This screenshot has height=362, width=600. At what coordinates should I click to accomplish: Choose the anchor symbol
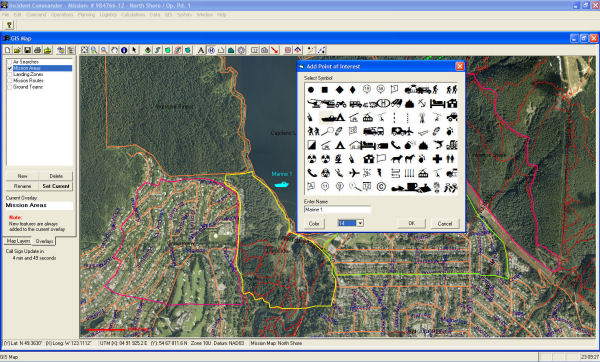point(422,103)
